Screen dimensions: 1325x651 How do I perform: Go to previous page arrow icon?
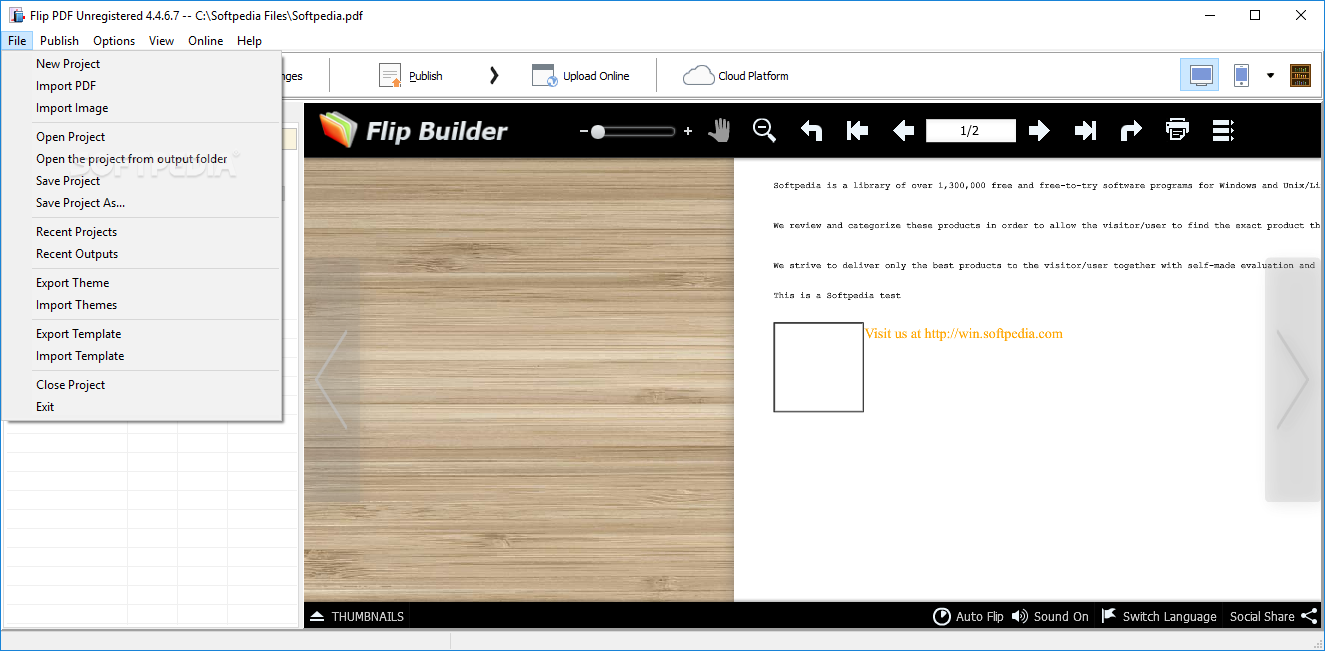click(x=903, y=131)
